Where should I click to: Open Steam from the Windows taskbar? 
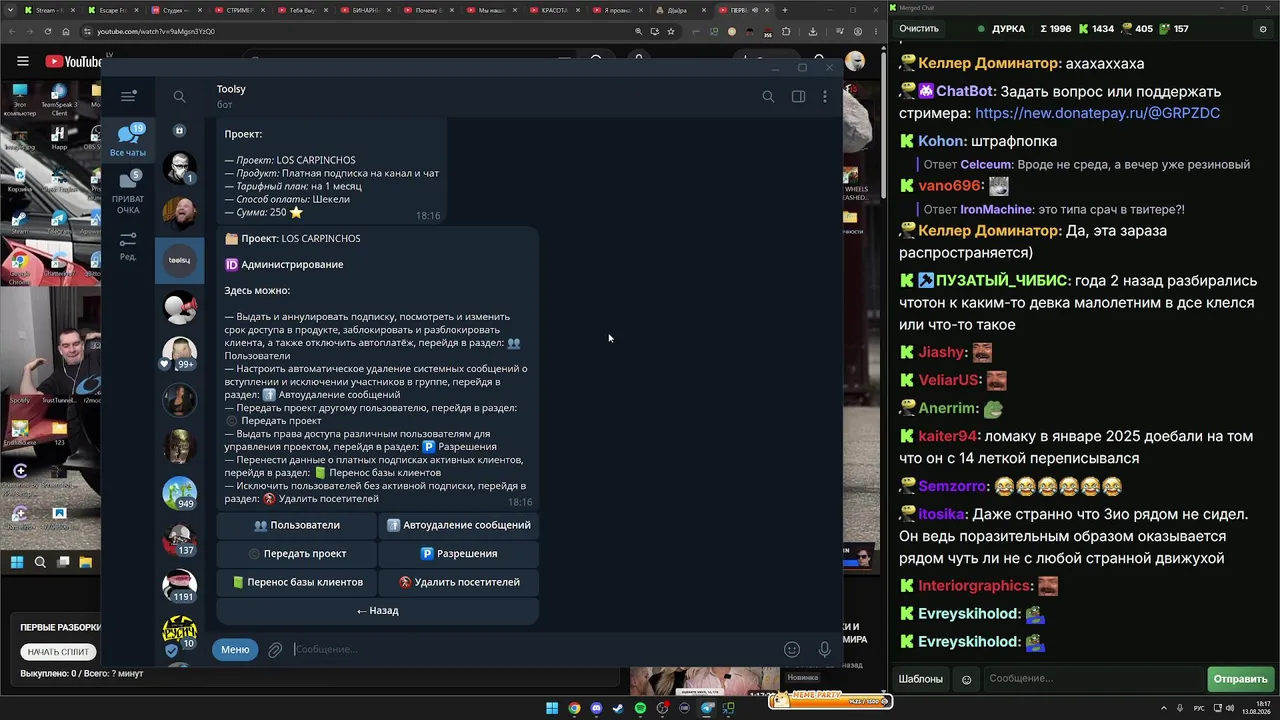click(618, 709)
